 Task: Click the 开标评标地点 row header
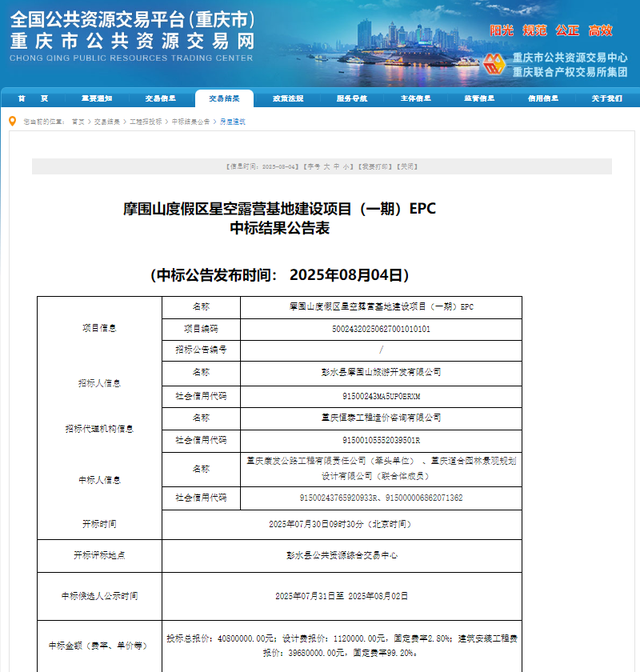(x=99, y=555)
